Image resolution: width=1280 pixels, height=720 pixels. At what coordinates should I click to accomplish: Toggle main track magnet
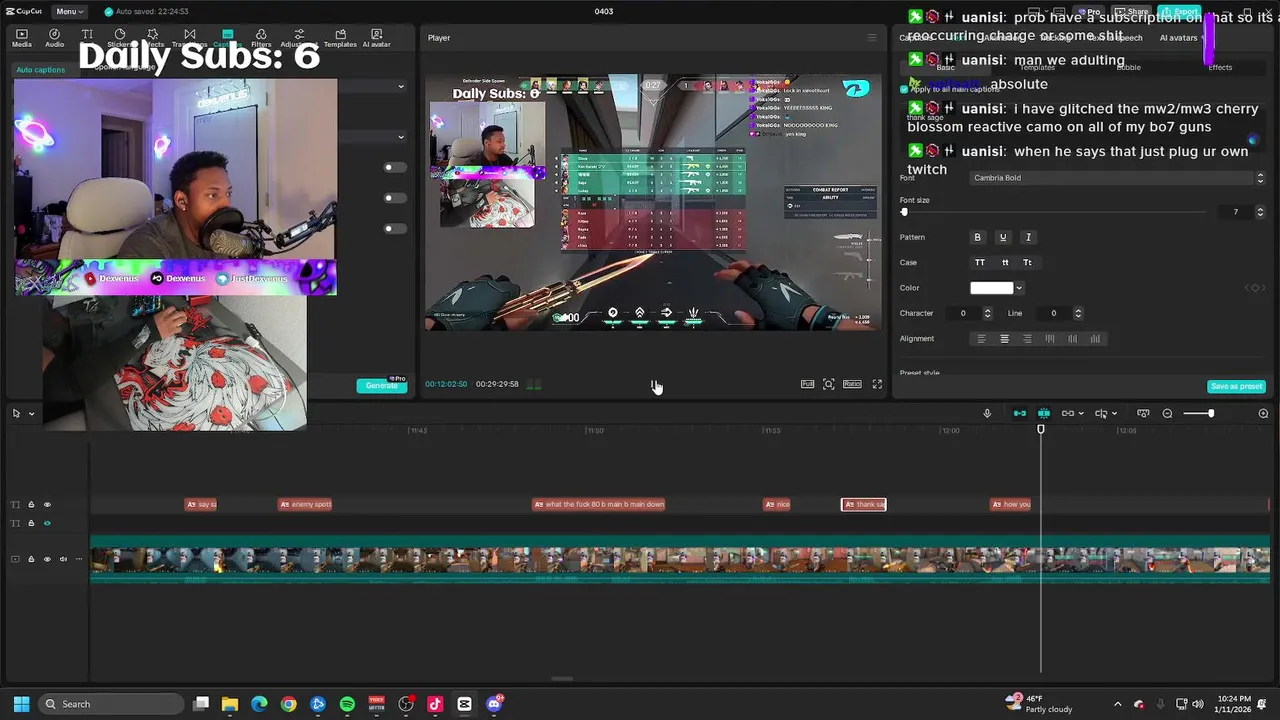1020,413
